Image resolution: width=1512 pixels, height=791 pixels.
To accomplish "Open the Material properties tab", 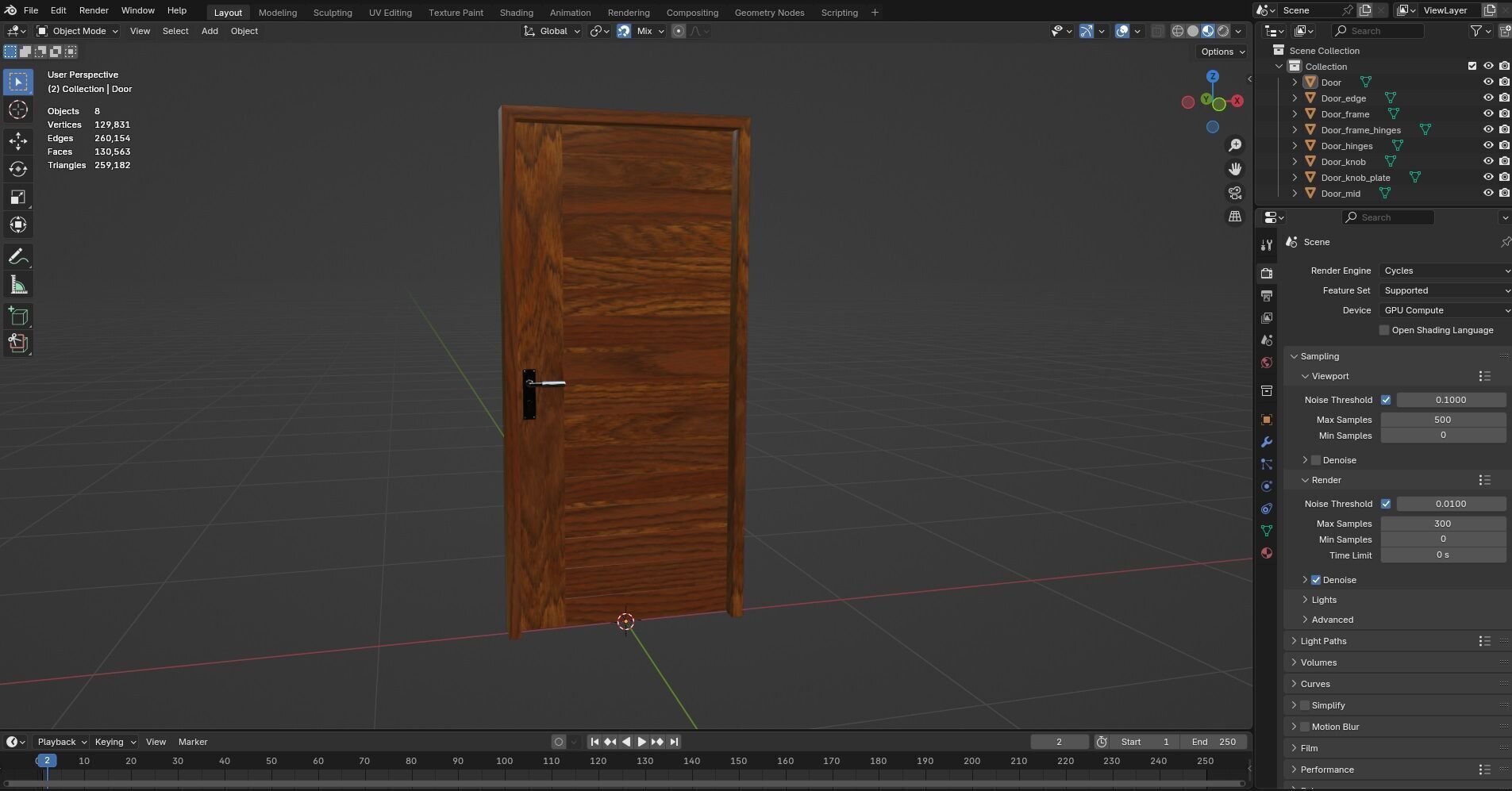I will [x=1267, y=553].
